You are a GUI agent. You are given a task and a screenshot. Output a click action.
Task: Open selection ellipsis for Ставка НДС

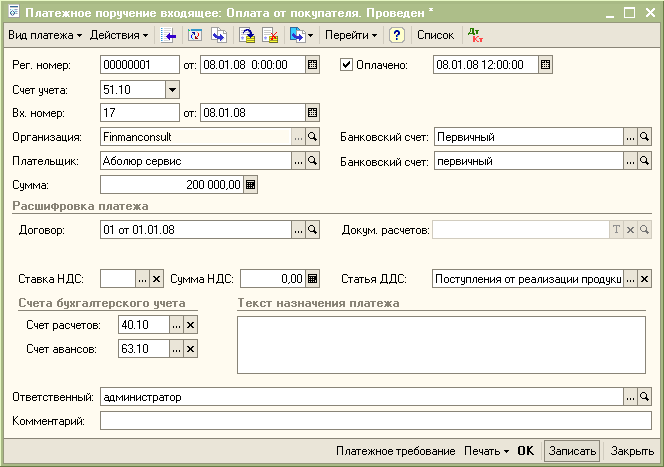coord(142,279)
